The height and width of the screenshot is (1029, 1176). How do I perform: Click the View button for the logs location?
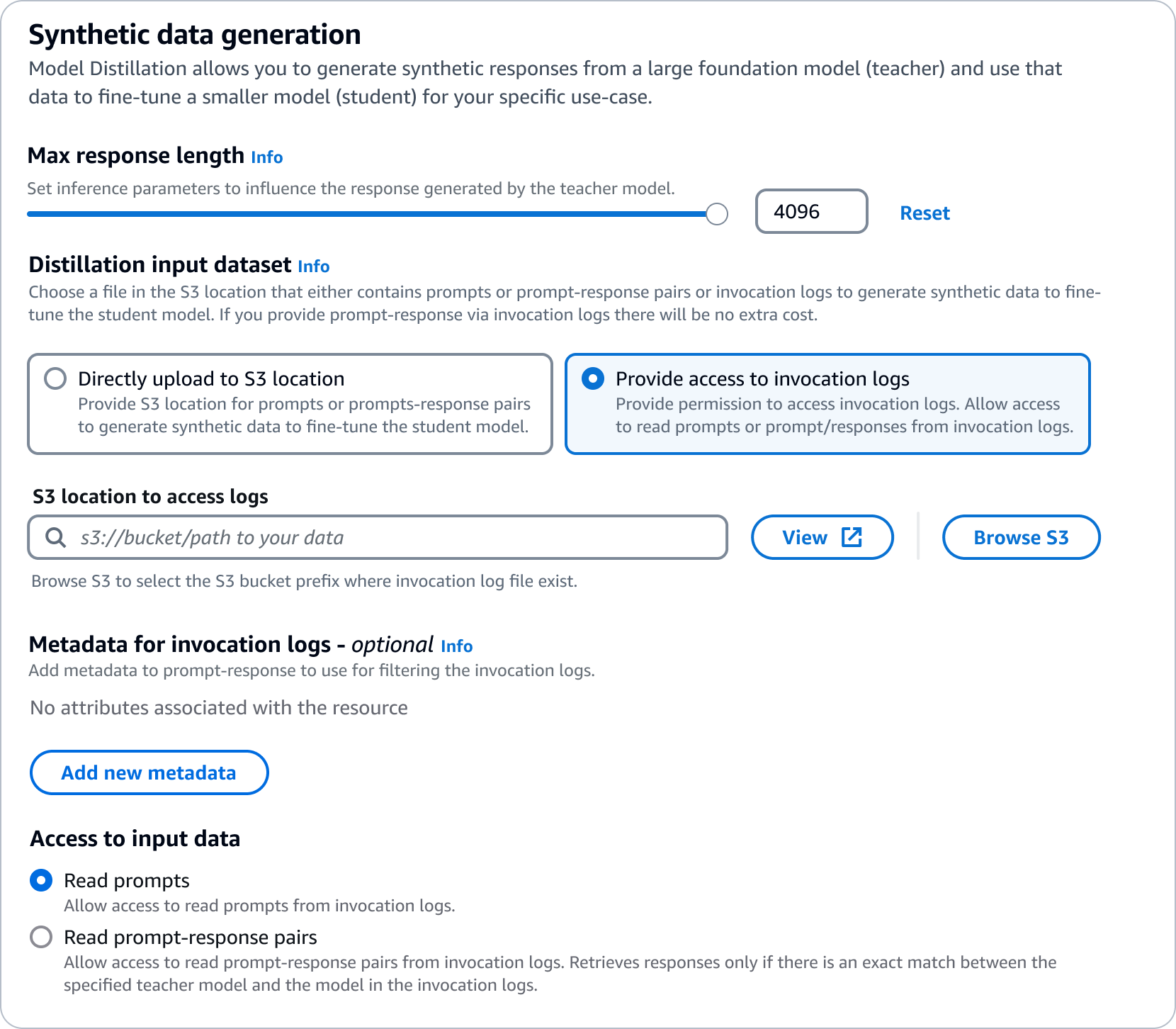tap(822, 537)
